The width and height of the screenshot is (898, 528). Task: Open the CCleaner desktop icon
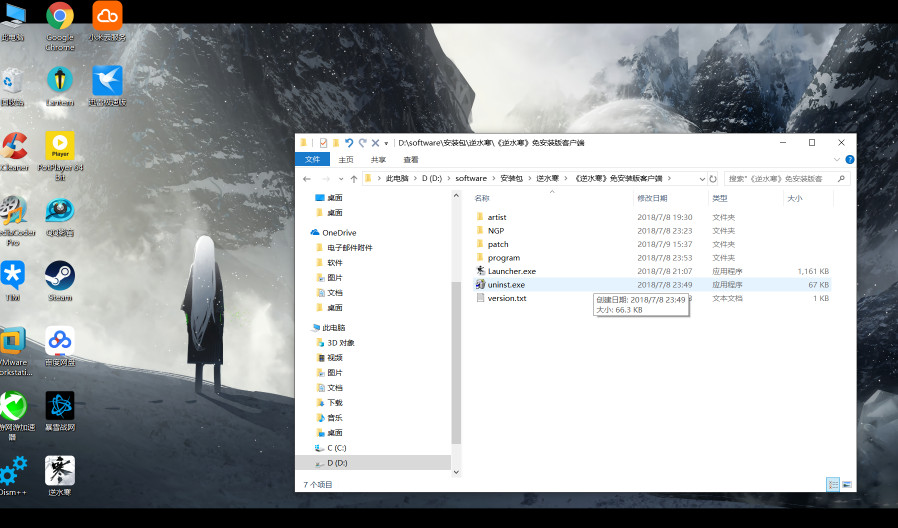14,152
